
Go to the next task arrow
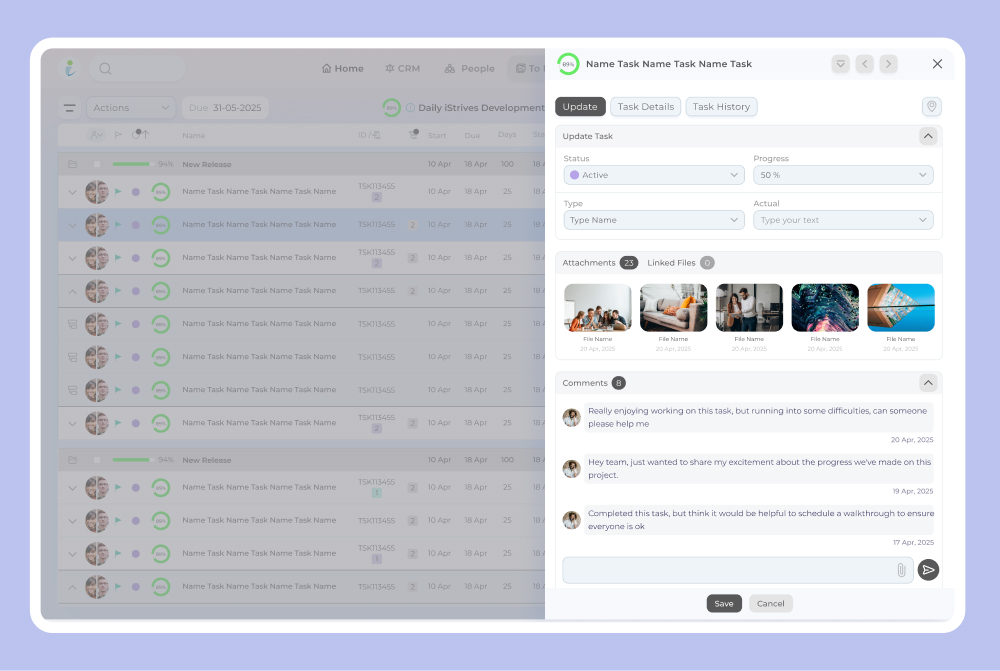pos(888,64)
